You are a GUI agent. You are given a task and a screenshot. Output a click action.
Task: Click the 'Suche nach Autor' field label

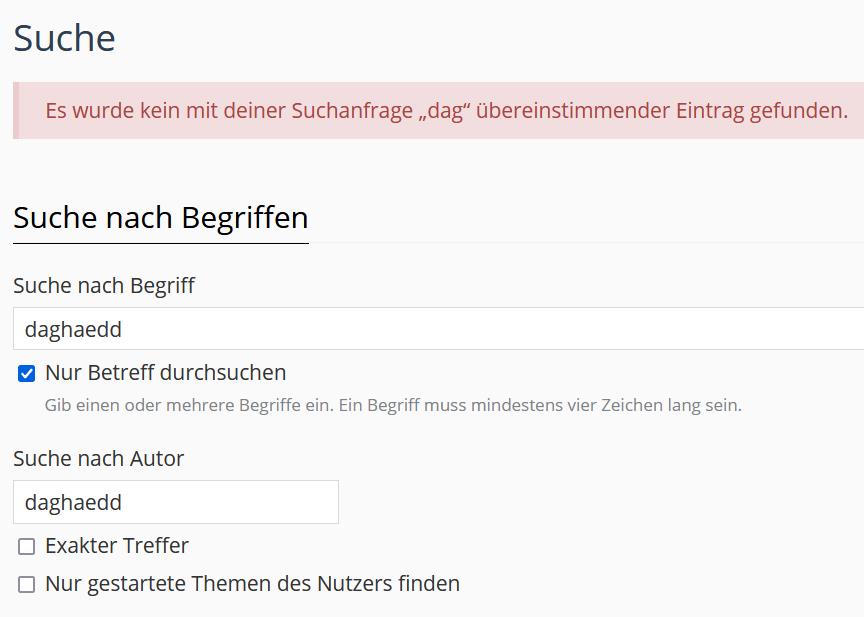pos(99,459)
